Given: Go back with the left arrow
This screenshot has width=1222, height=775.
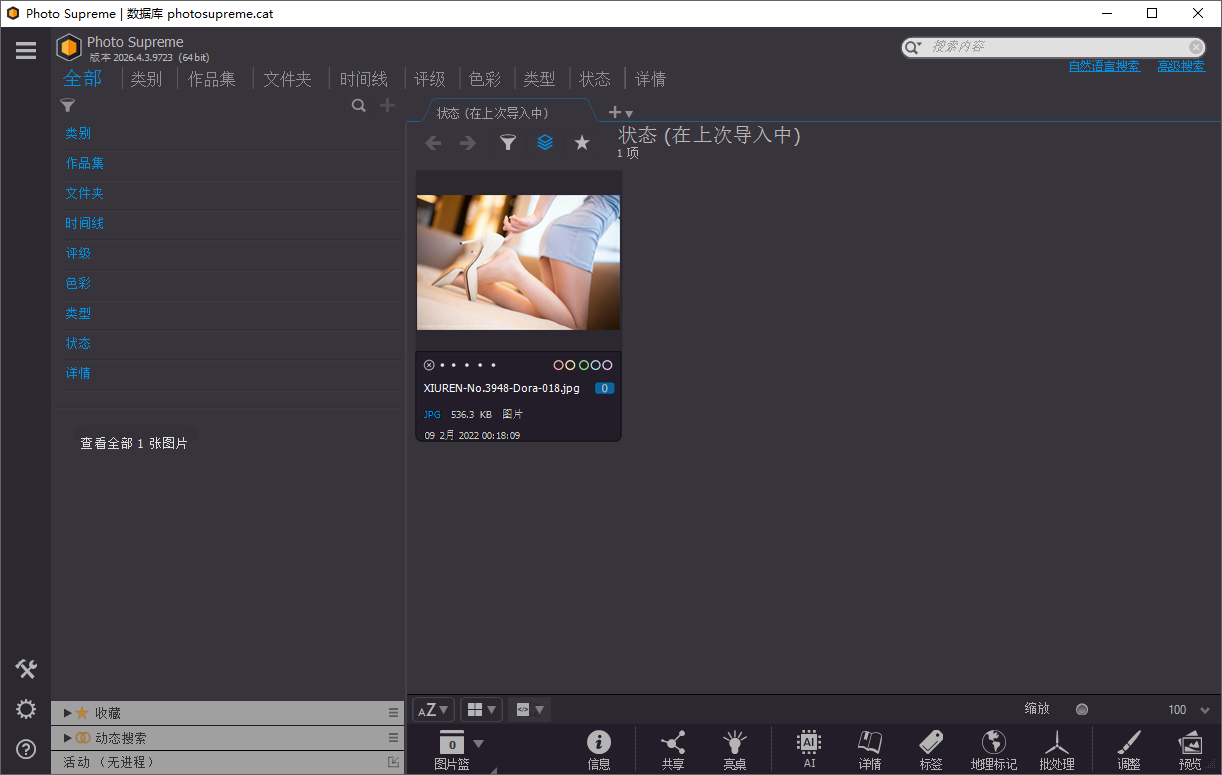Looking at the screenshot, I should click(433, 143).
